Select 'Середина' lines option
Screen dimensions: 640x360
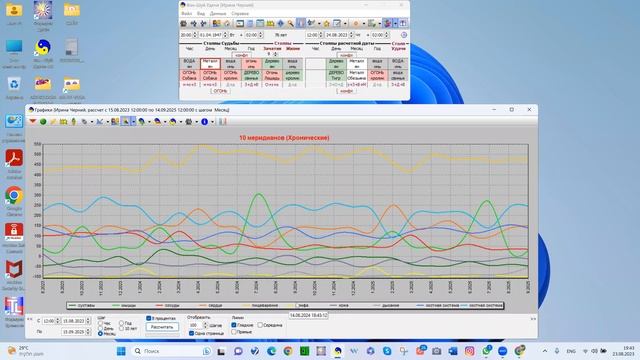pyautogui.click(x=260, y=325)
